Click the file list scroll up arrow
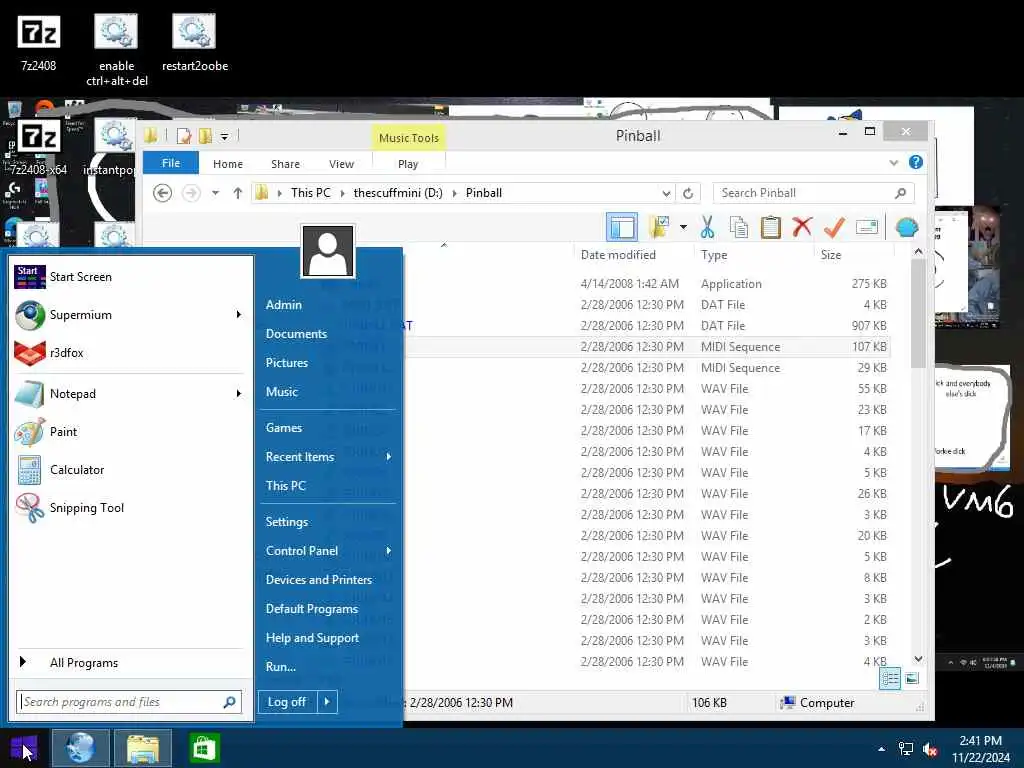Screen dimensions: 1024x768 click(918, 251)
